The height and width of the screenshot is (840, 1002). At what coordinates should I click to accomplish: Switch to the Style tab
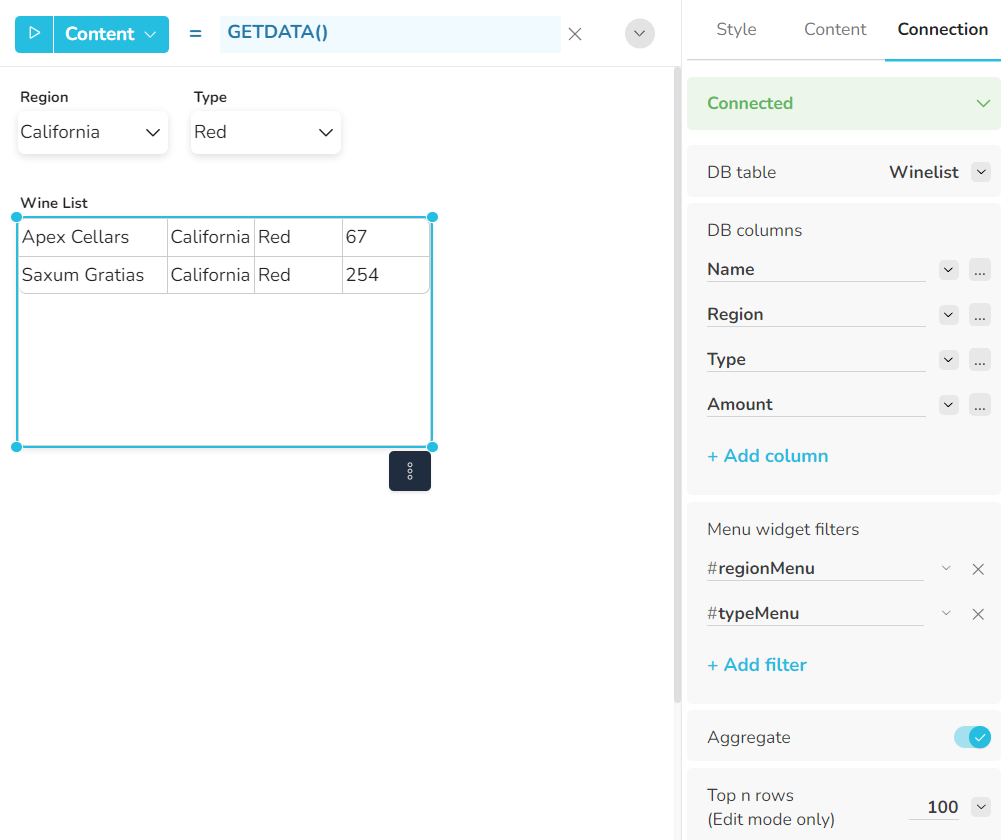pyautogui.click(x=736, y=30)
